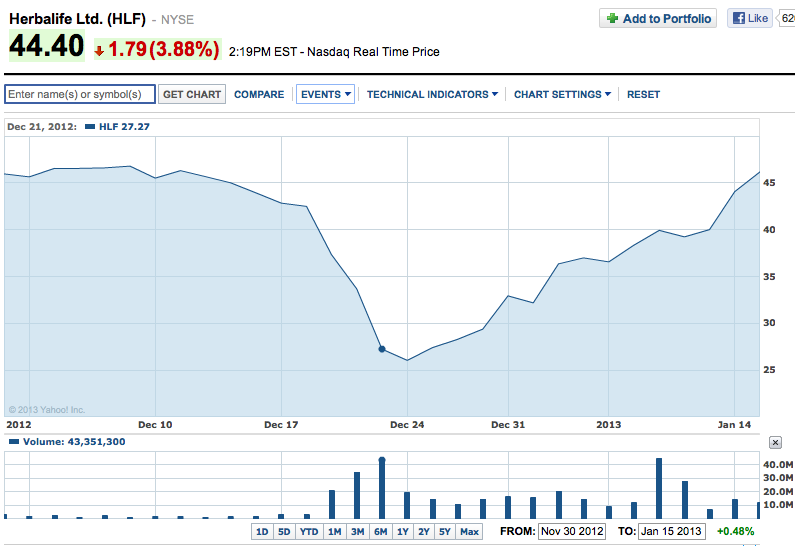The image size is (795, 546).
Task: Click the Dec 24 x-axis label
Action: tap(407, 425)
